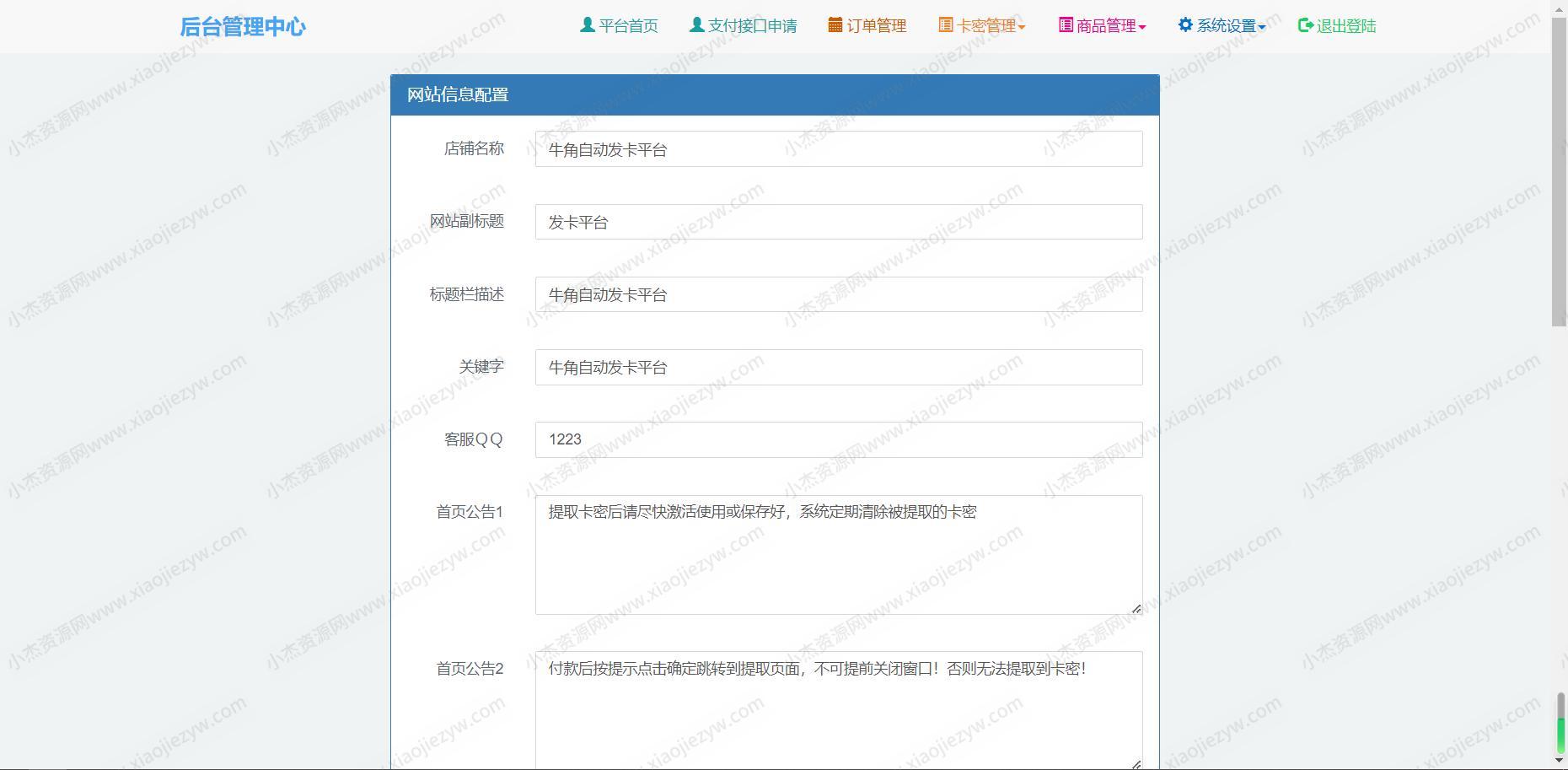
Task: Click the 支付接口申请 user icon
Action: pos(696,25)
